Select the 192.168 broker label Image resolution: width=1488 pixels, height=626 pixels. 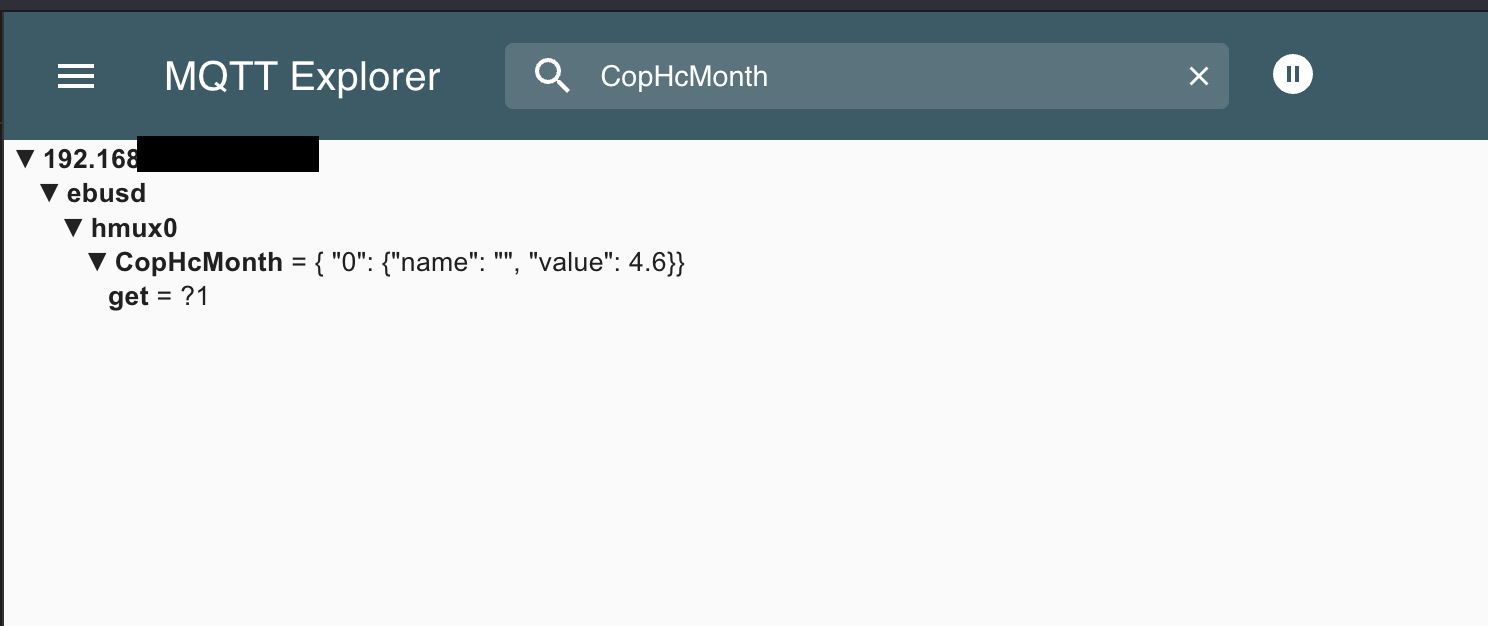pos(91,159)
